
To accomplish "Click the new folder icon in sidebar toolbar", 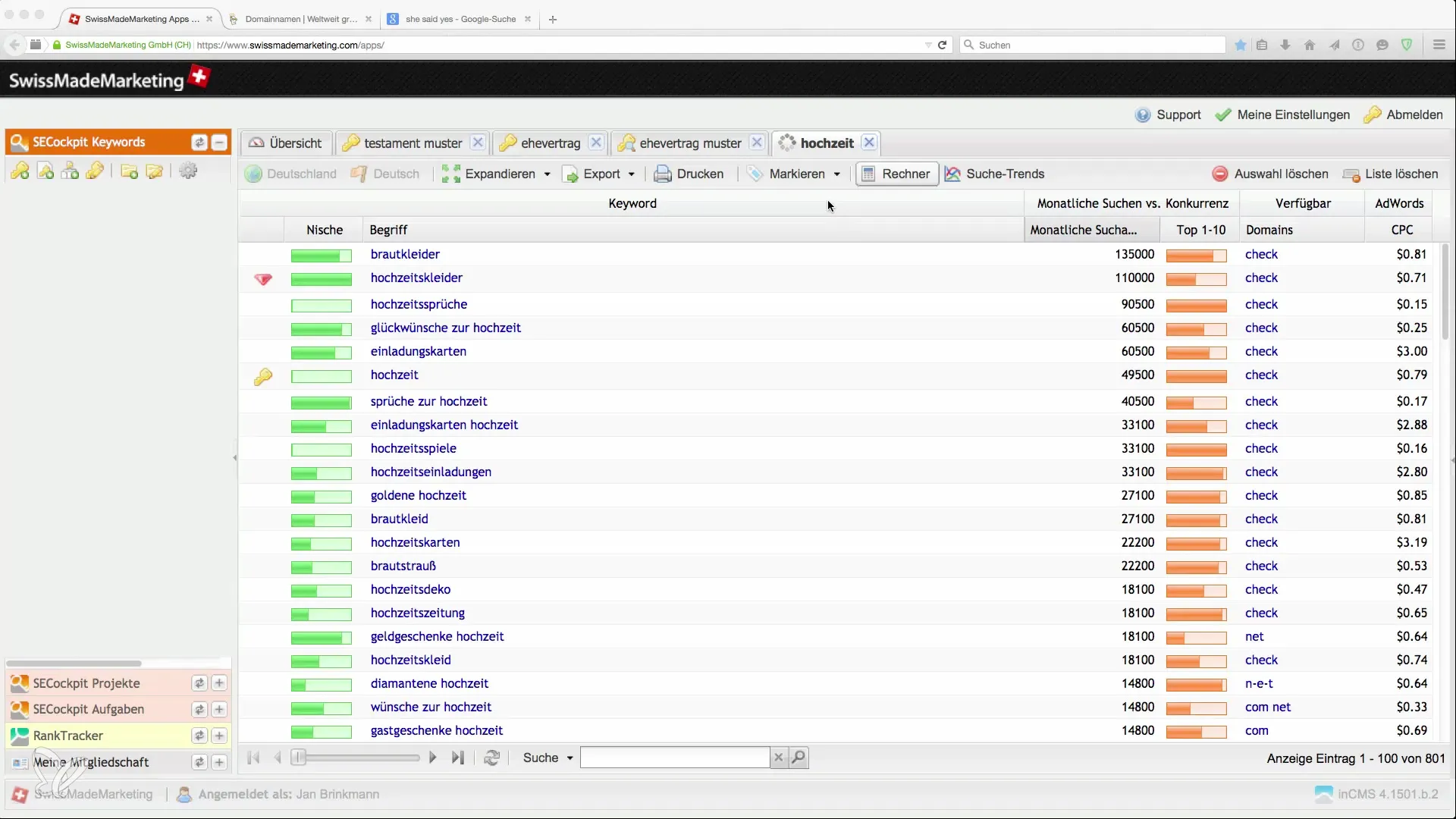I will [x=130, y=171].
